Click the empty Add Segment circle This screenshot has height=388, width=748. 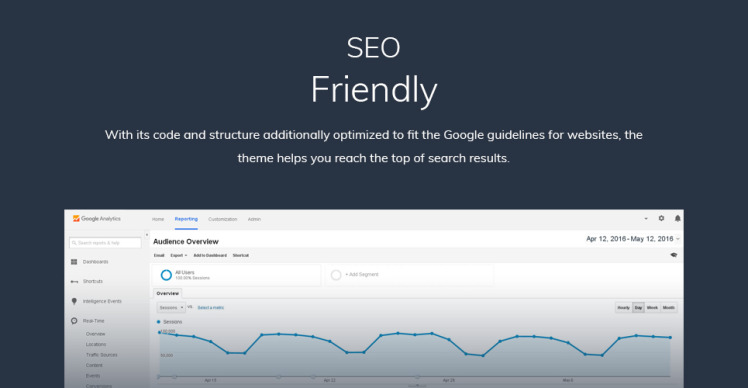click(x=336, y=275)
